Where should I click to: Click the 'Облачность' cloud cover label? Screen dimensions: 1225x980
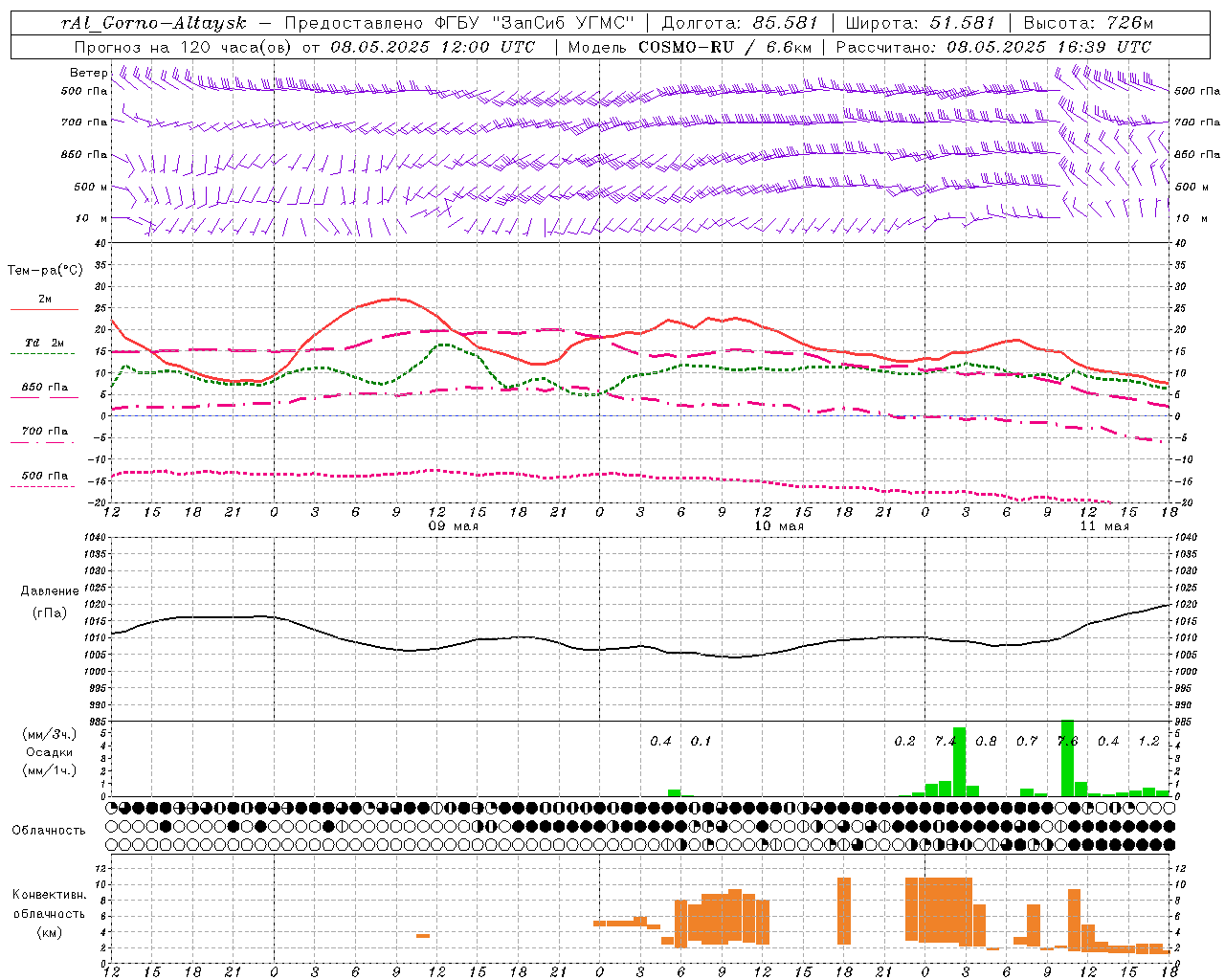pos(49,830)
